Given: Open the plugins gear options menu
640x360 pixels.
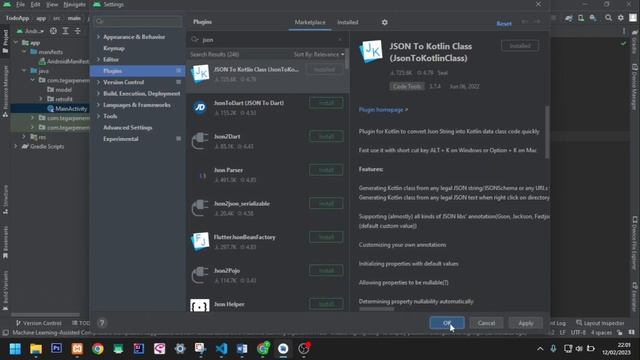Looking at the screenshot, I should click(x=384, y=22).
